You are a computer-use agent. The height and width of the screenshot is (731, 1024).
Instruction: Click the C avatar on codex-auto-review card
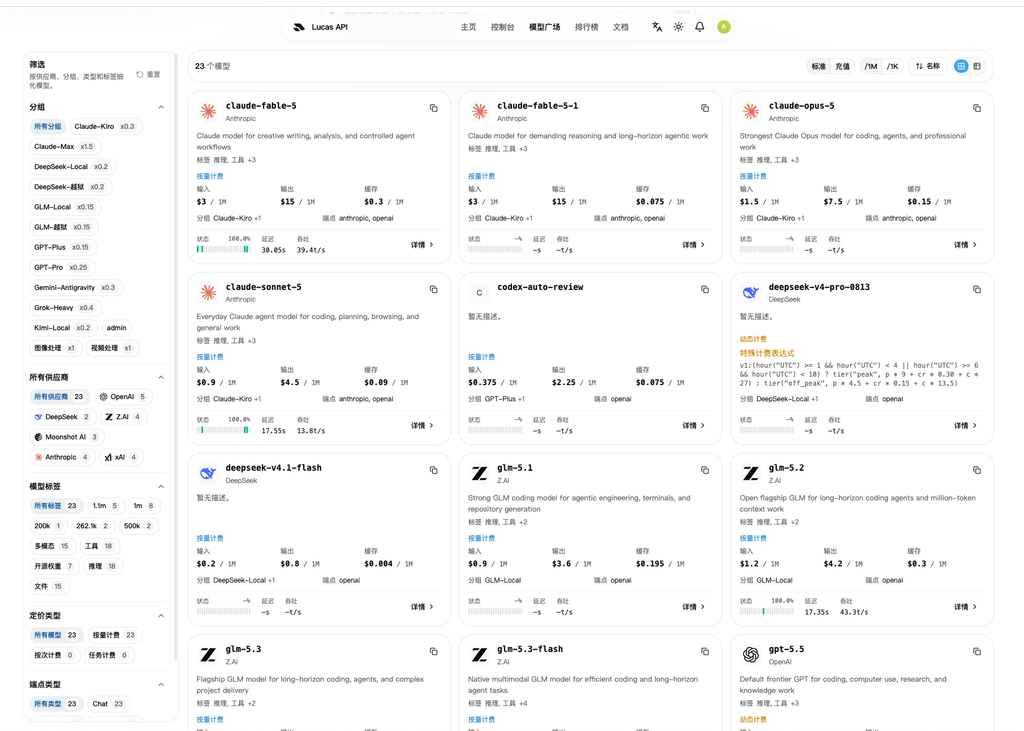click(479, 293)
